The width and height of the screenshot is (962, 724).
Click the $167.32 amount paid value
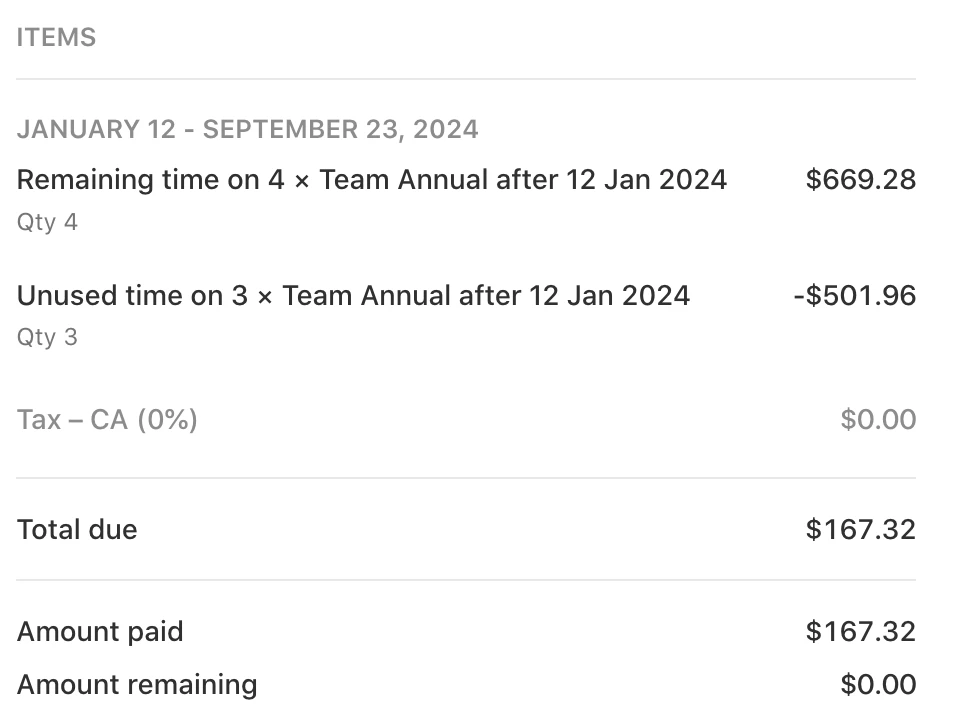tap(860, 632)
